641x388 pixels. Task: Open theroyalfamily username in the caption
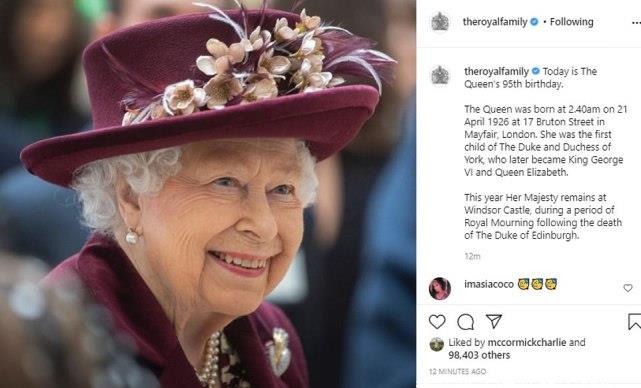(x=496, y=71)
